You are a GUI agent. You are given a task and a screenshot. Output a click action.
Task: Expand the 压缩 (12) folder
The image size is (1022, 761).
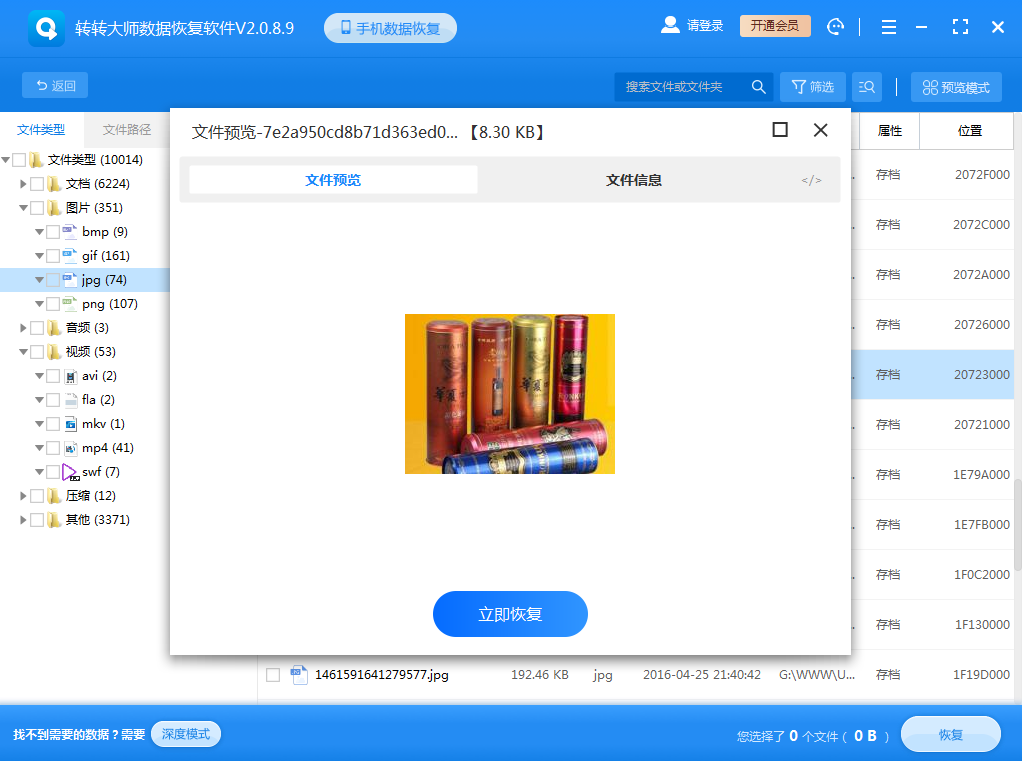click(22, 495)
